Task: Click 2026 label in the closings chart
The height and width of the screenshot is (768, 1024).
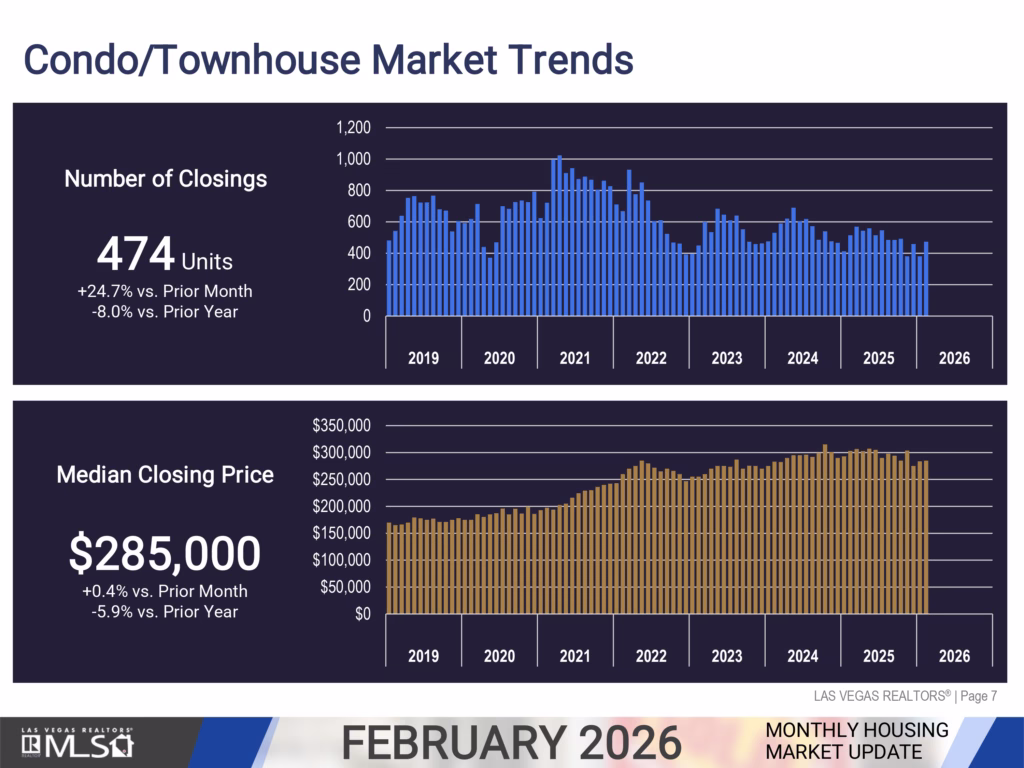Action: click(954, 359)
